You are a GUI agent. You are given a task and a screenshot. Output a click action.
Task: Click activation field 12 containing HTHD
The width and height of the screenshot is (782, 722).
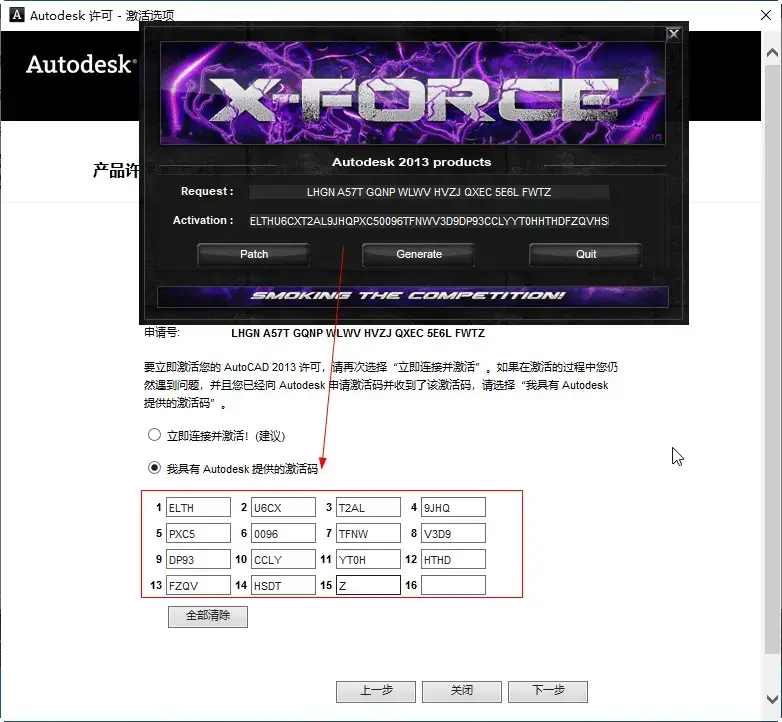[453, 559]
